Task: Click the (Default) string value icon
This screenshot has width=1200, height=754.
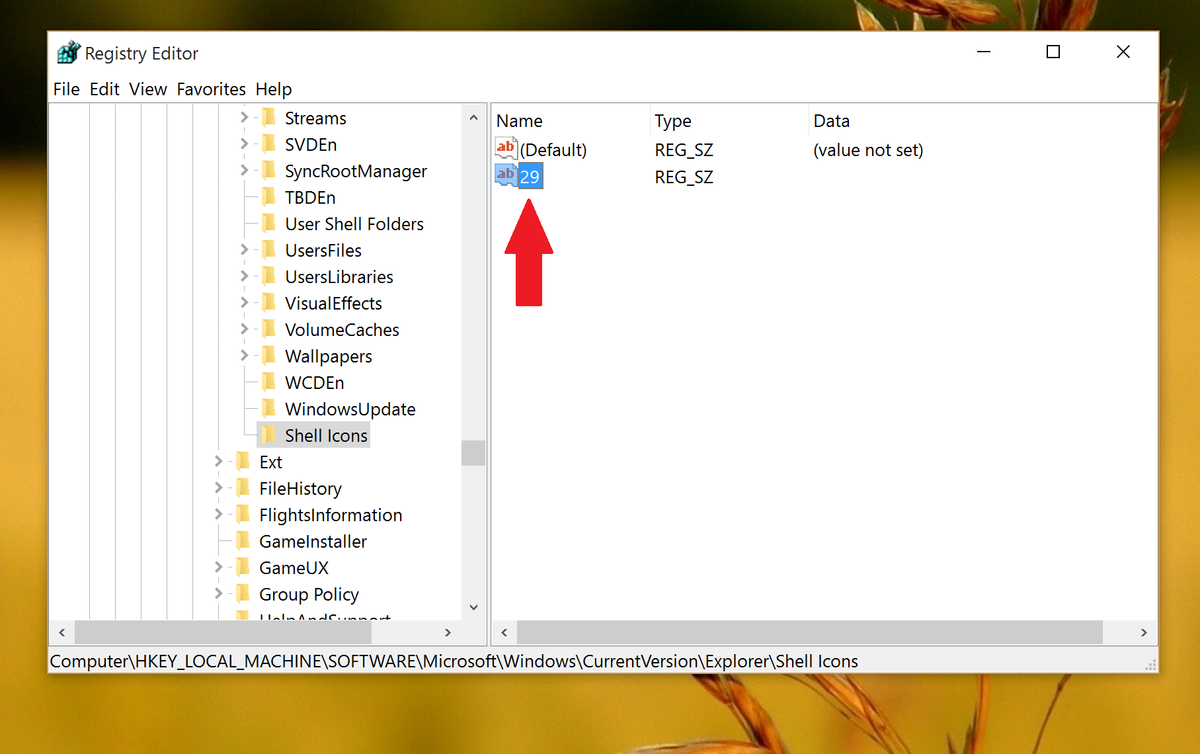Action: [507, 149]
